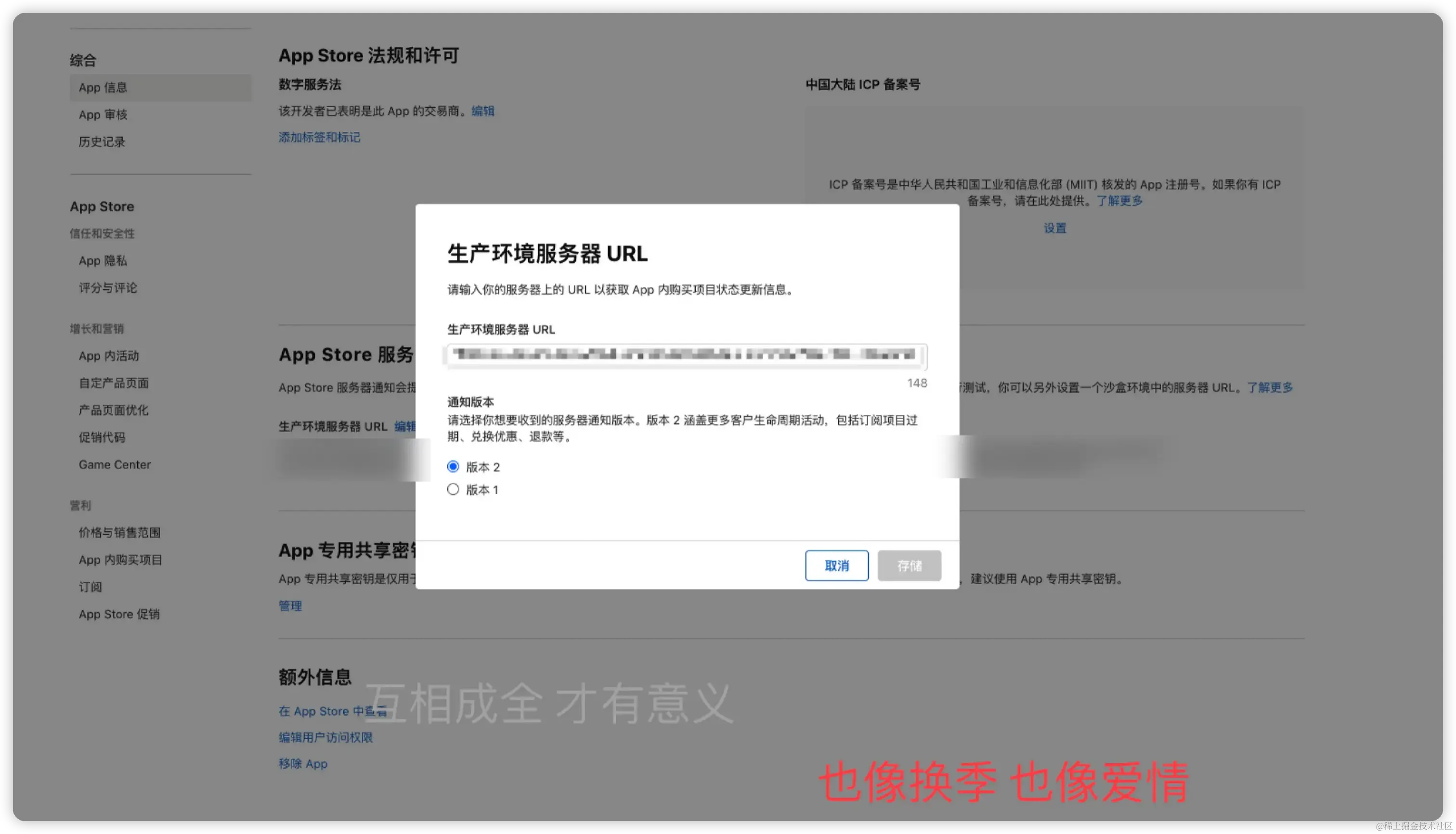Click the 信任和安全性 sidebar heading
The width and height of the screenshot is (1456, 834).
pyautogui.click(x=102, y=234)
